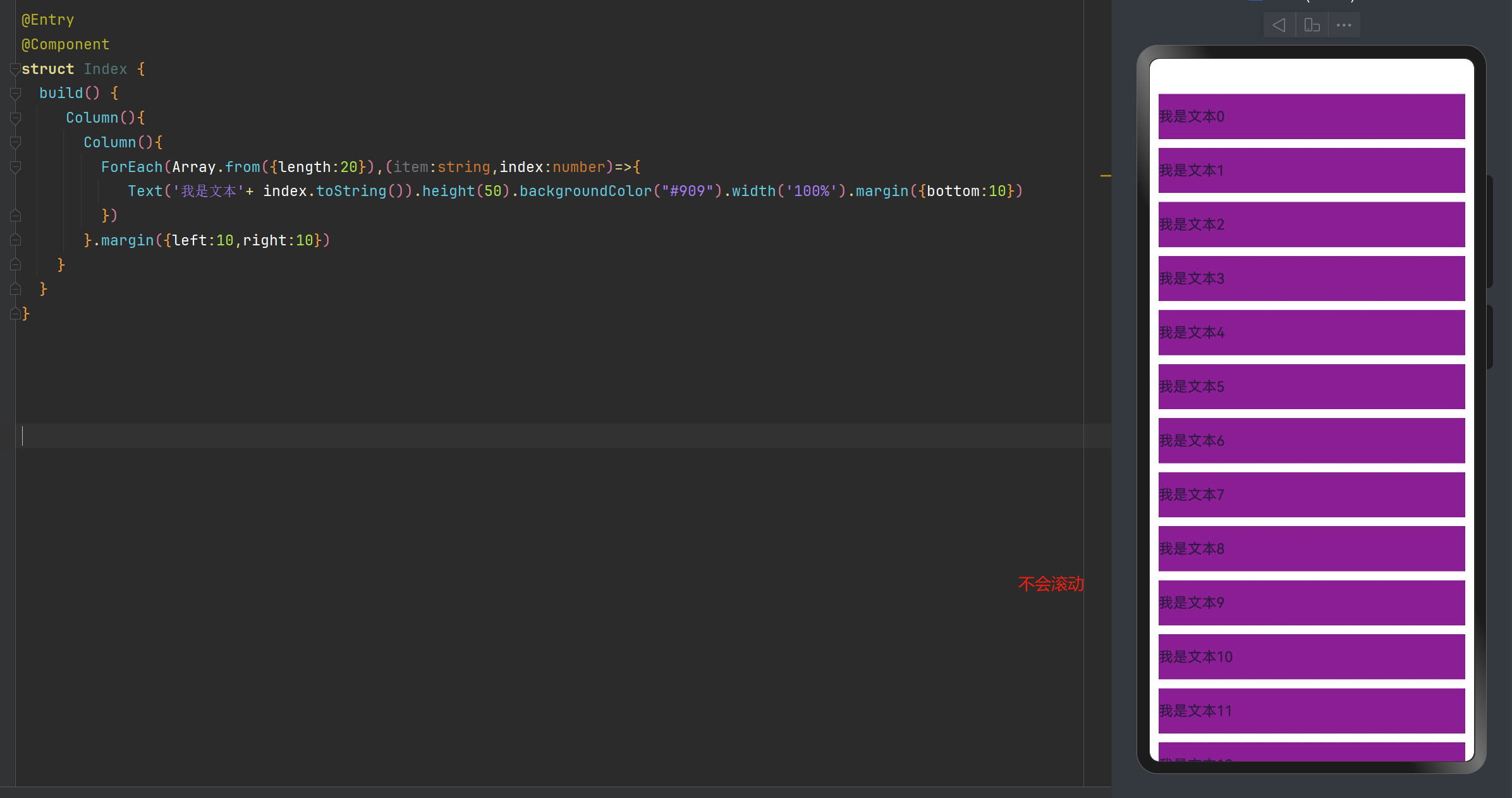Click the yellow warning stripe in the error gutter
The width and height of the screenshot is (1512, 798).
(1106, 175)
